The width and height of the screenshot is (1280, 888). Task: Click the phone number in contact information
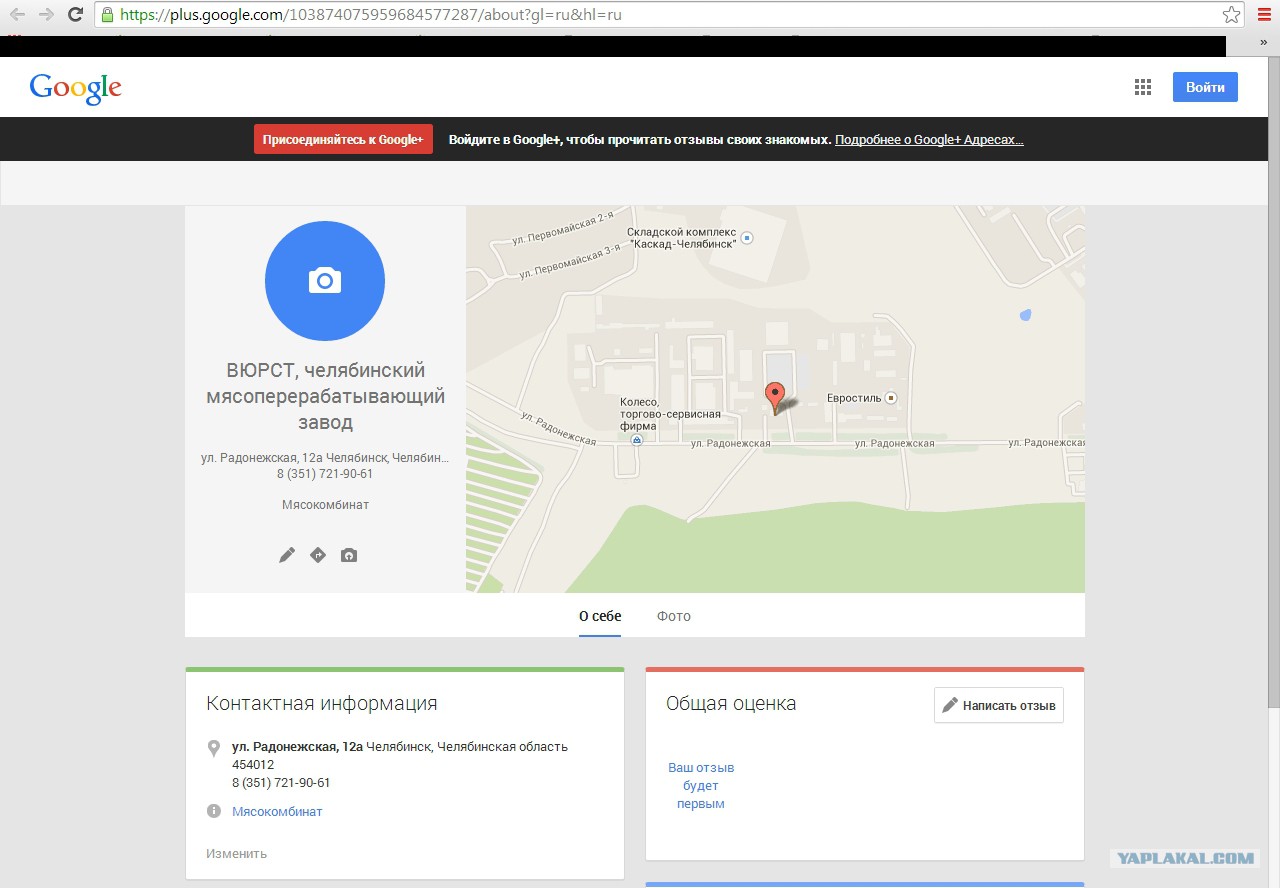click(x=281, y=783)
